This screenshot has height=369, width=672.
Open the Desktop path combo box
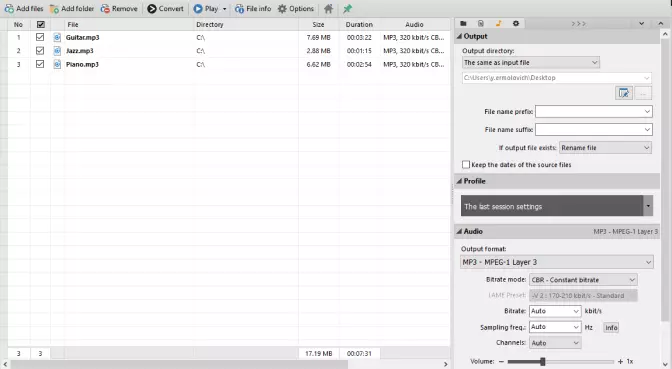point(557,78)
